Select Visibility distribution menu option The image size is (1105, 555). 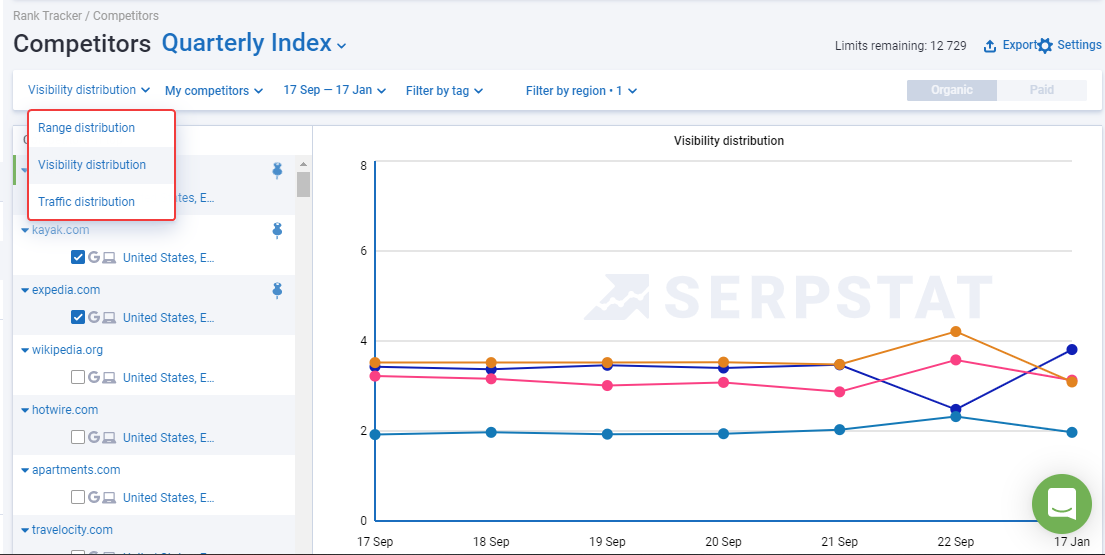coord(101,165)
